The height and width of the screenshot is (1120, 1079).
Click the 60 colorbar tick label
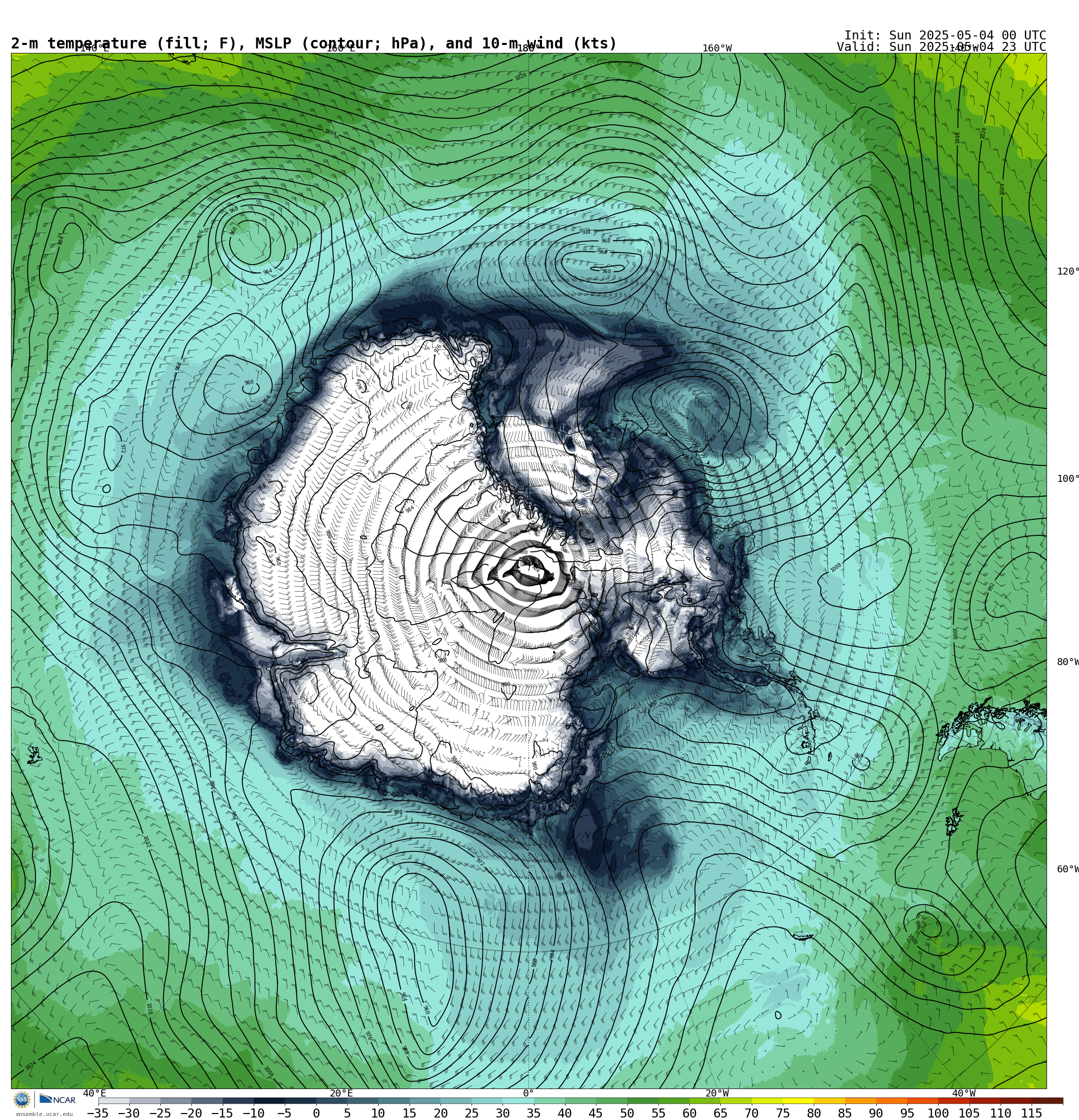pos(689,1113)
